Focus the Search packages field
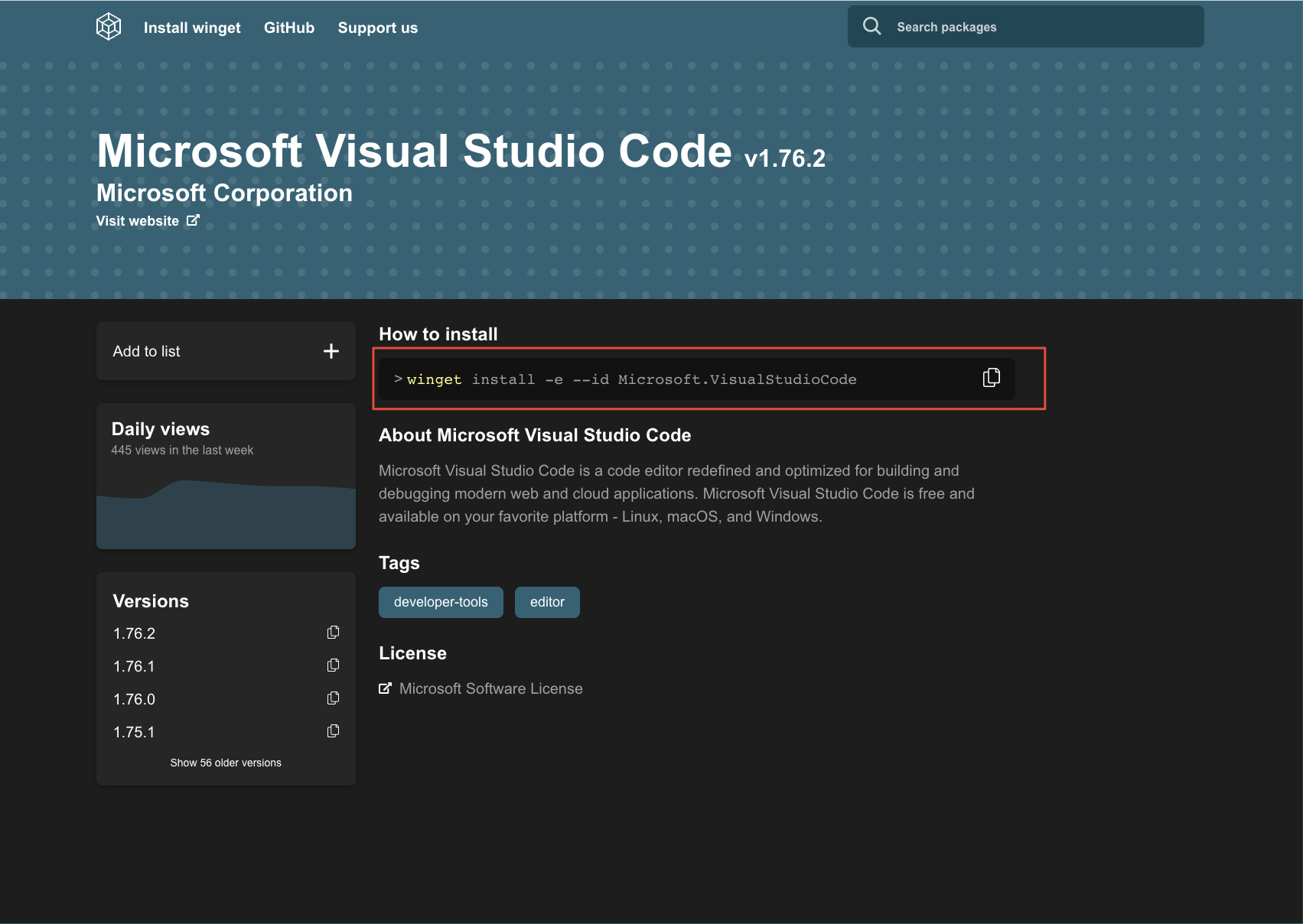Screen dimensions: 1303x924 coord(1025,27)
